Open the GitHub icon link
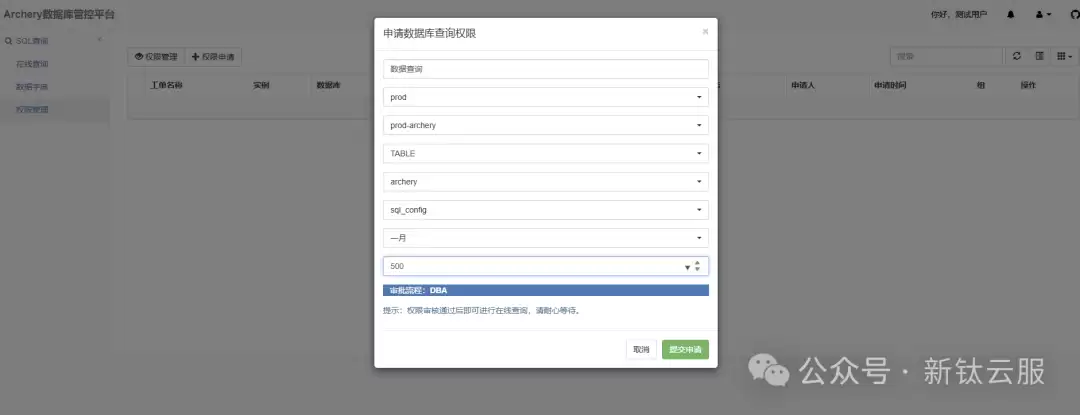1080x415 pixels. pos(1075,14)
